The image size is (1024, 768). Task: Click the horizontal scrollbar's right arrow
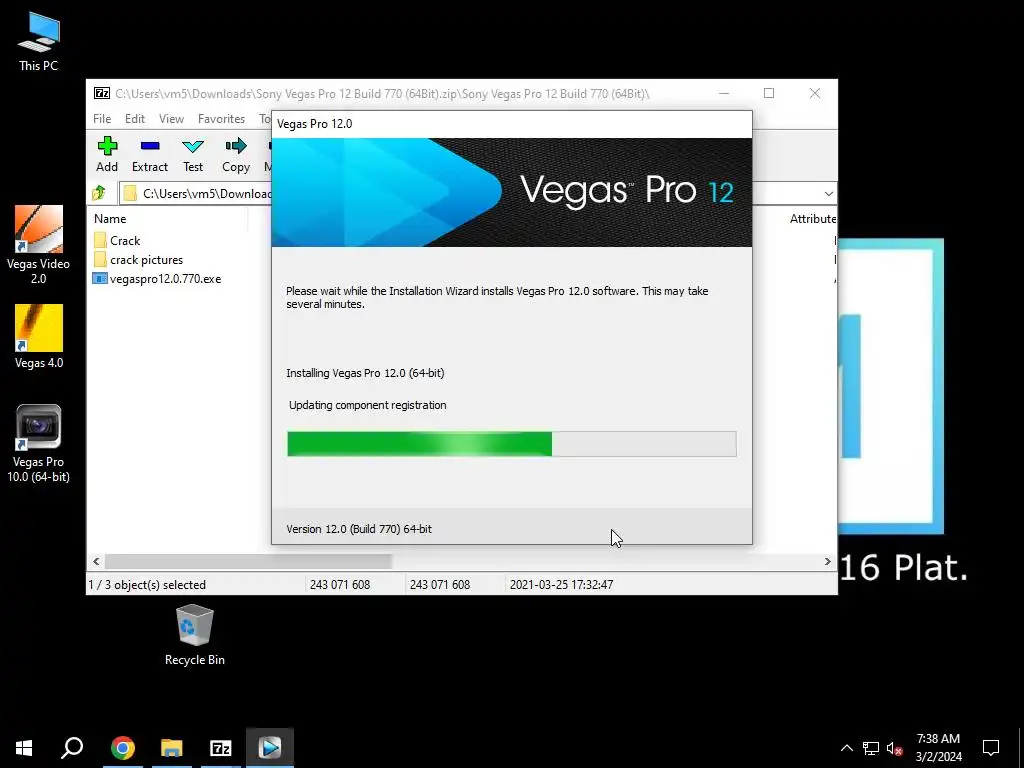tap(827, 561)
